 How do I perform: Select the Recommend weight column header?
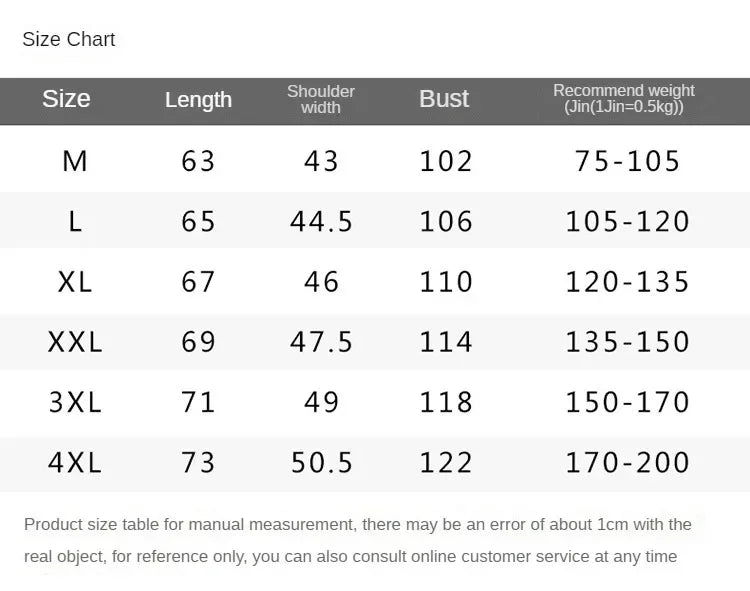(x=624, y=98)
